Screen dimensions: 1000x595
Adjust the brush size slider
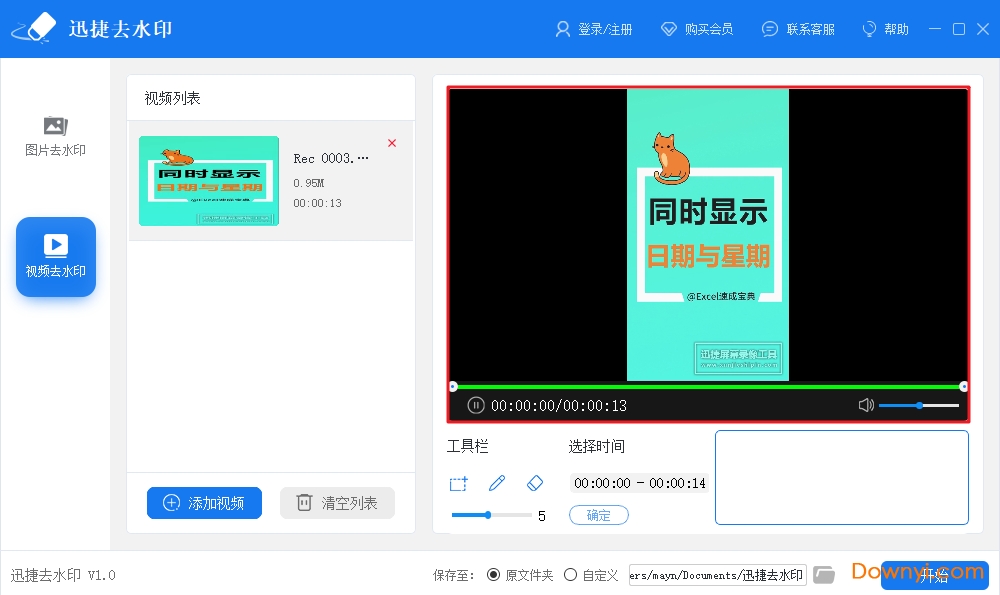[489, 515]
